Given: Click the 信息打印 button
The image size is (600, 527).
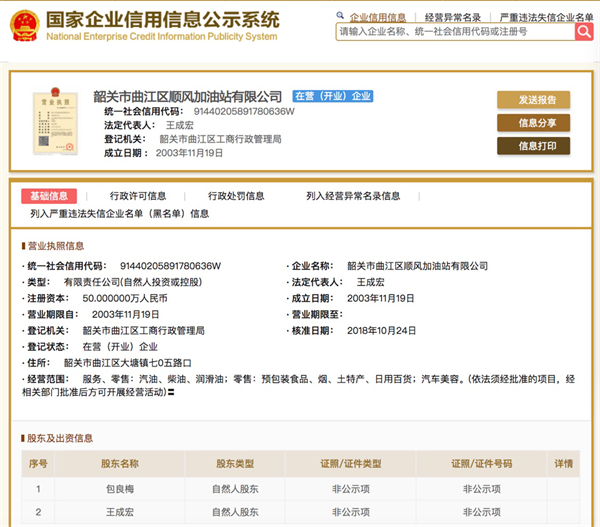Looking at the screenshot, I should click(533, 146).
